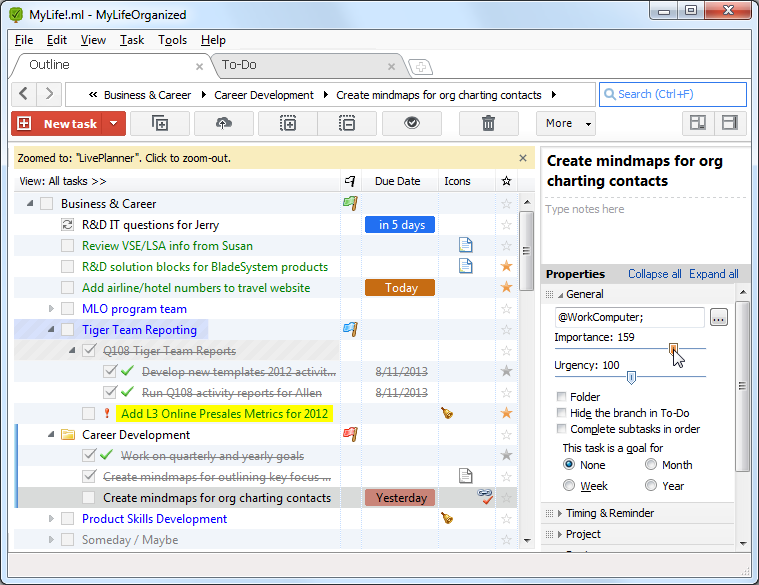Enable the Folder checkbox
This screenshot has width=759, height=585.
[562, 397]
